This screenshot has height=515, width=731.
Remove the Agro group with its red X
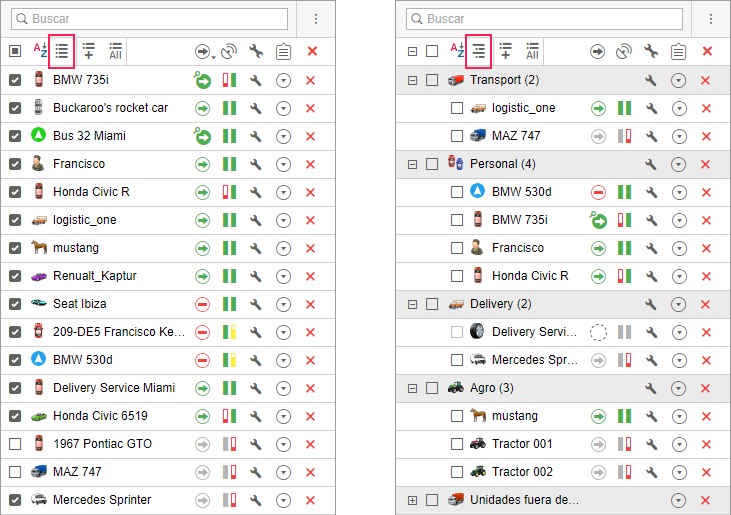click(x=705, y=388)
